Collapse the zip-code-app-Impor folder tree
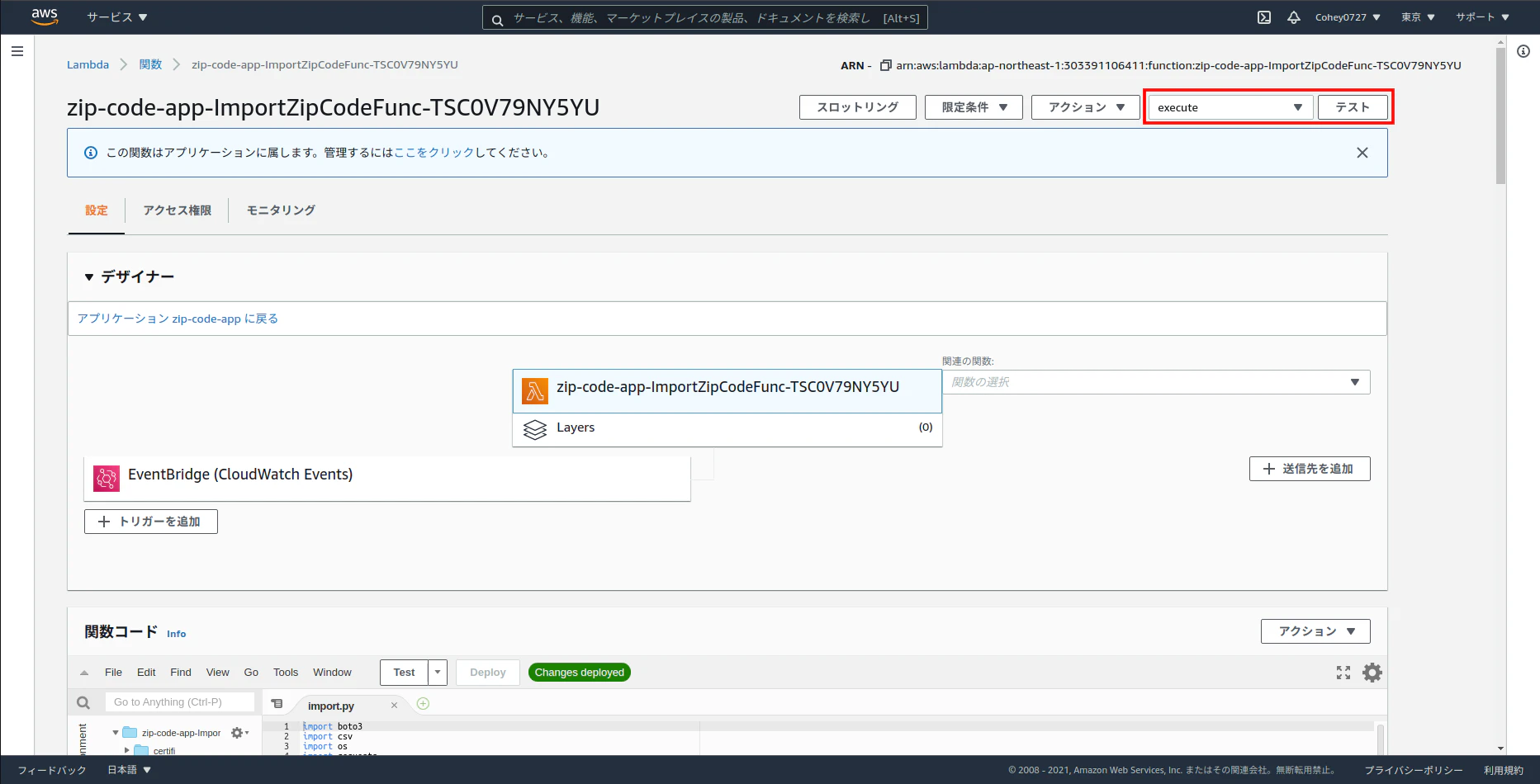The image size is (1540, 784). pos(116,733)
